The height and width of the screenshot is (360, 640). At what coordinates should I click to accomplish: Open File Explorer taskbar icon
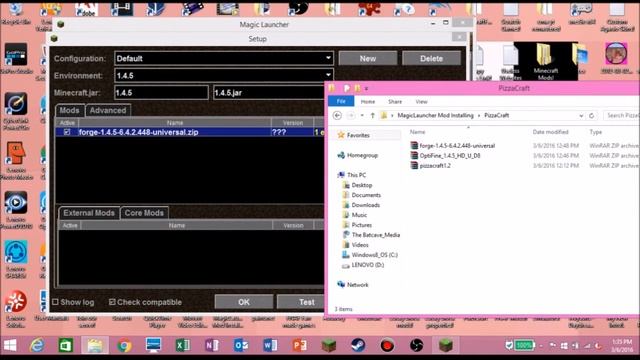[95, 346]
